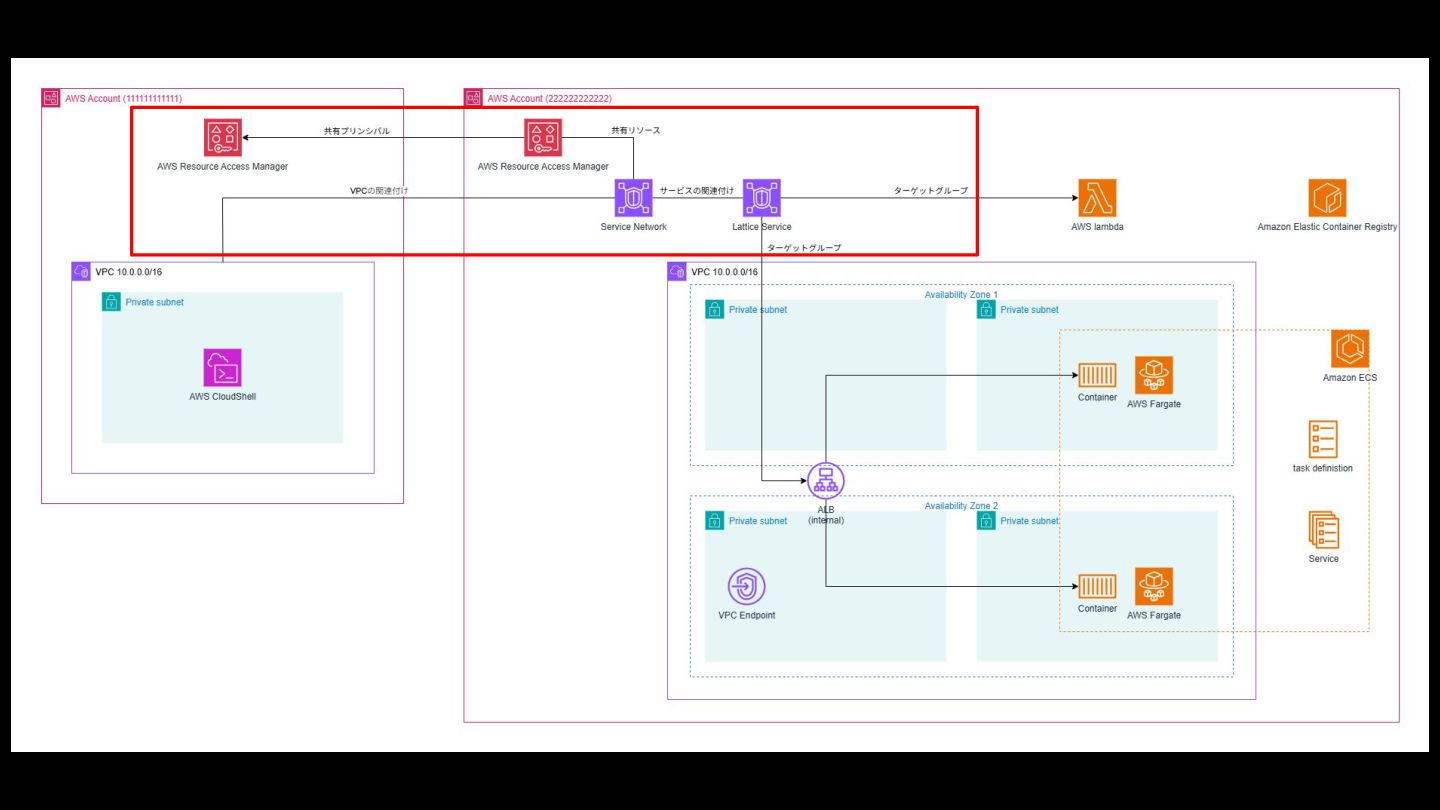Image resolution: width=1440 pixels, height=810 pixels.
Task: Click the VPC Endpoint icon
Action: [746, 586]
